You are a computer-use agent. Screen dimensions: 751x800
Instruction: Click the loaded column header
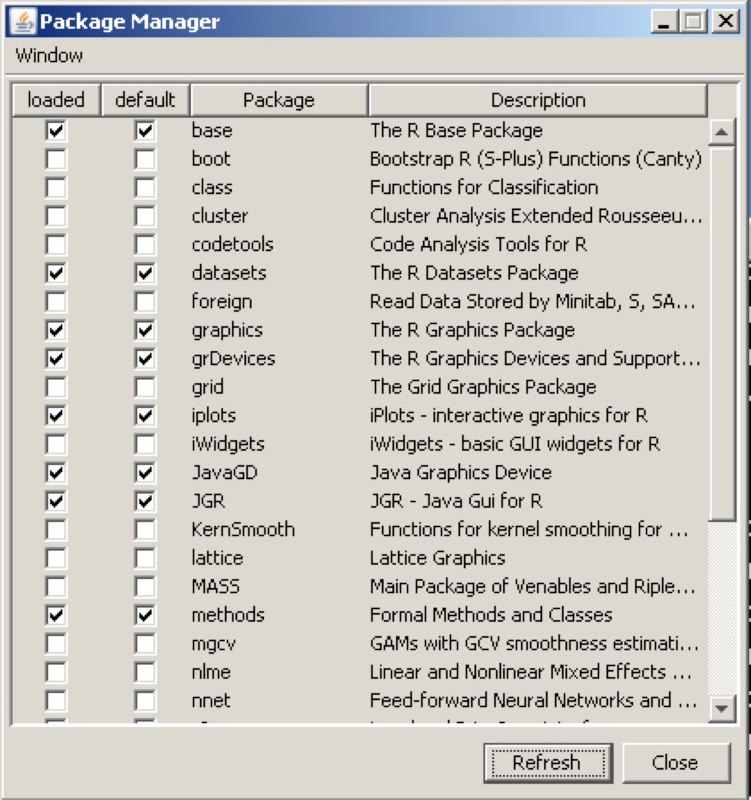click(56, 100)
